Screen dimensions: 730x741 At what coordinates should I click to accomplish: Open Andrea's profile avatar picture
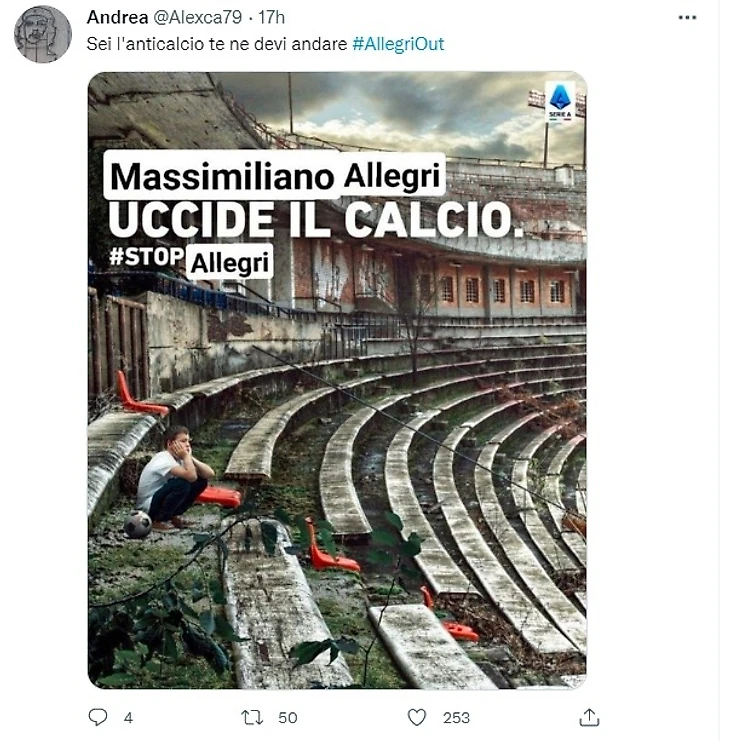click(x=43, y=34)
